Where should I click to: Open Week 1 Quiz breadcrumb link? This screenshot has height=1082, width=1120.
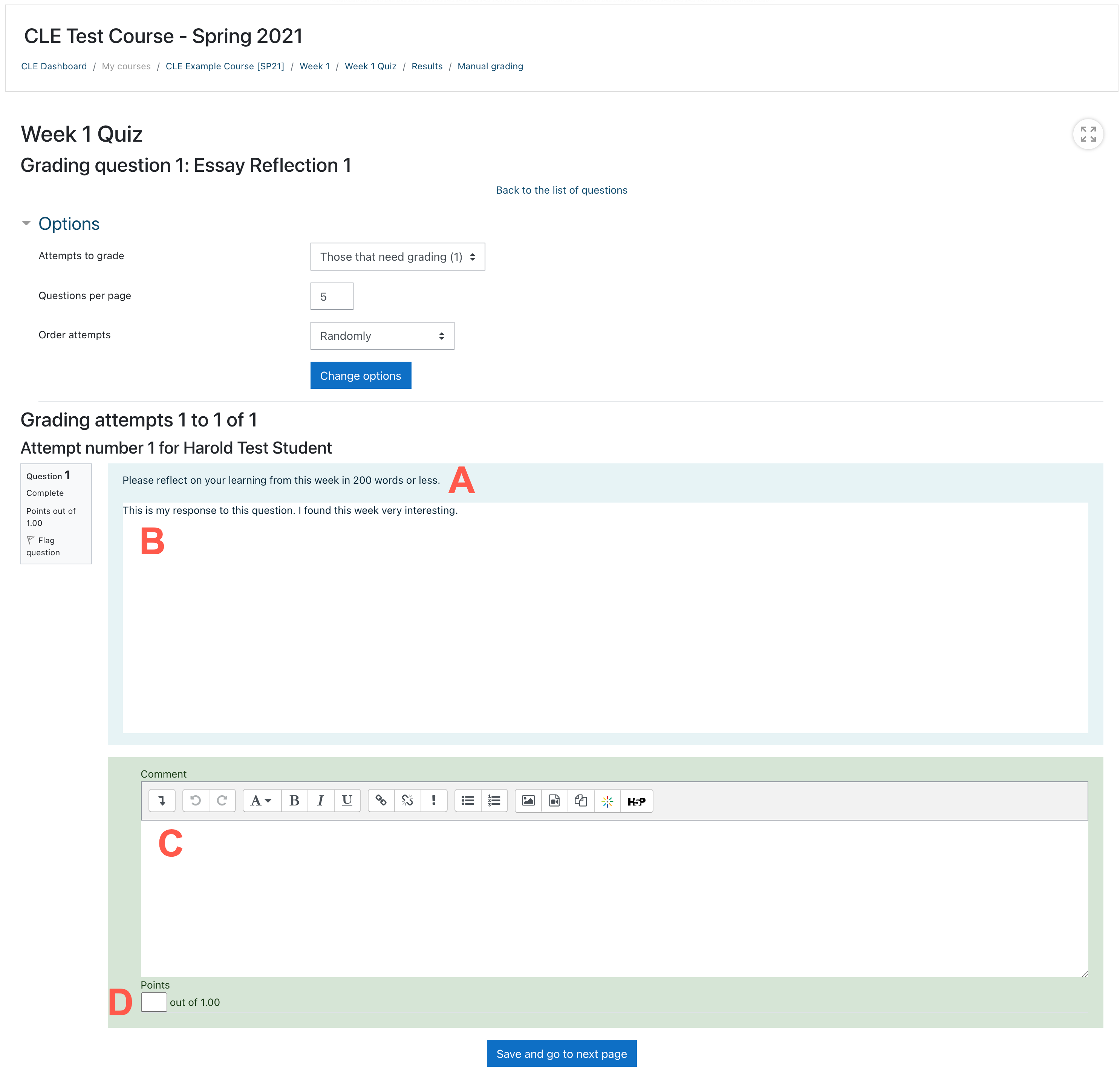(x=370, y=66)
